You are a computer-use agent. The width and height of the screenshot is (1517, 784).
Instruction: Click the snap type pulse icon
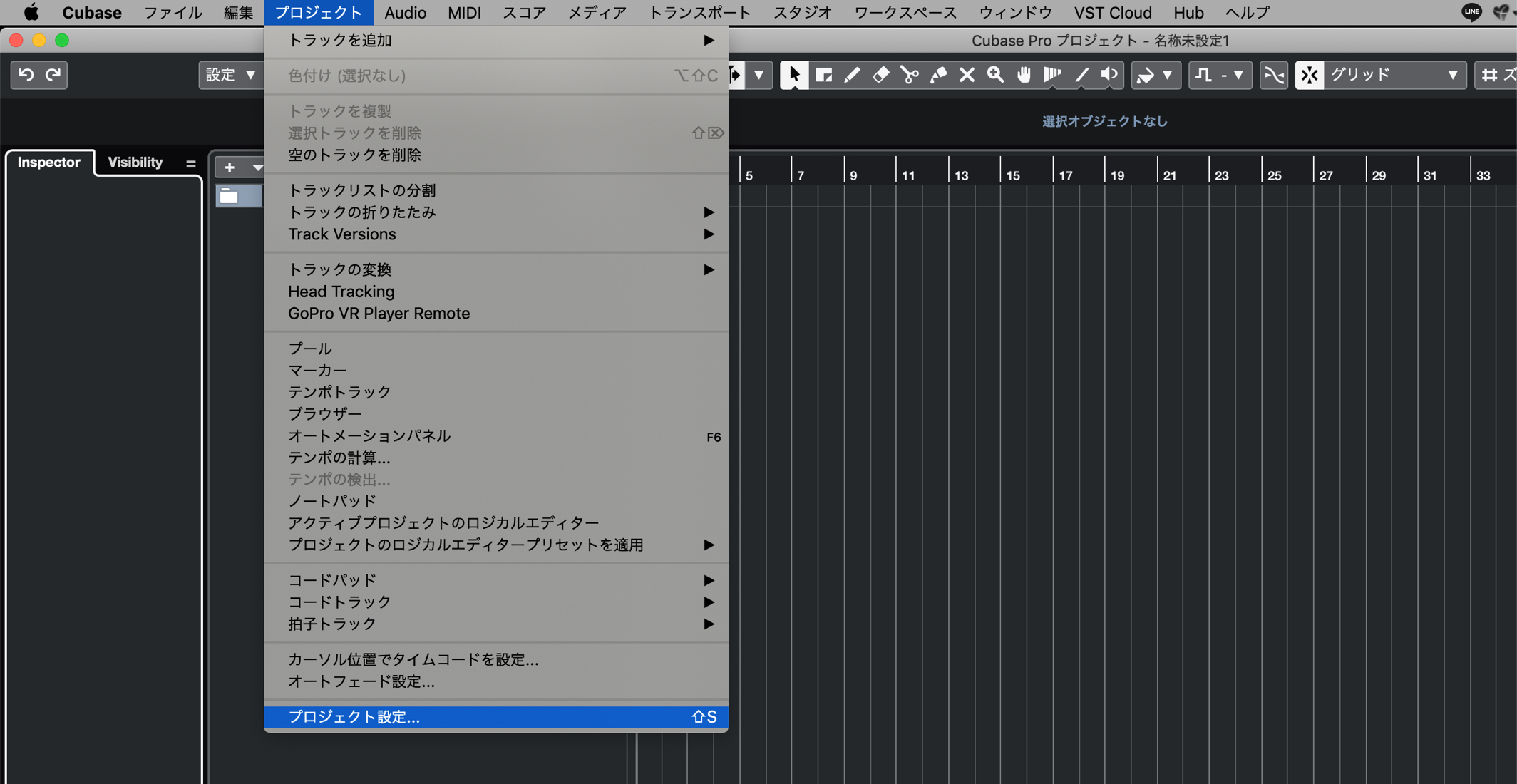coord(1204,75)
